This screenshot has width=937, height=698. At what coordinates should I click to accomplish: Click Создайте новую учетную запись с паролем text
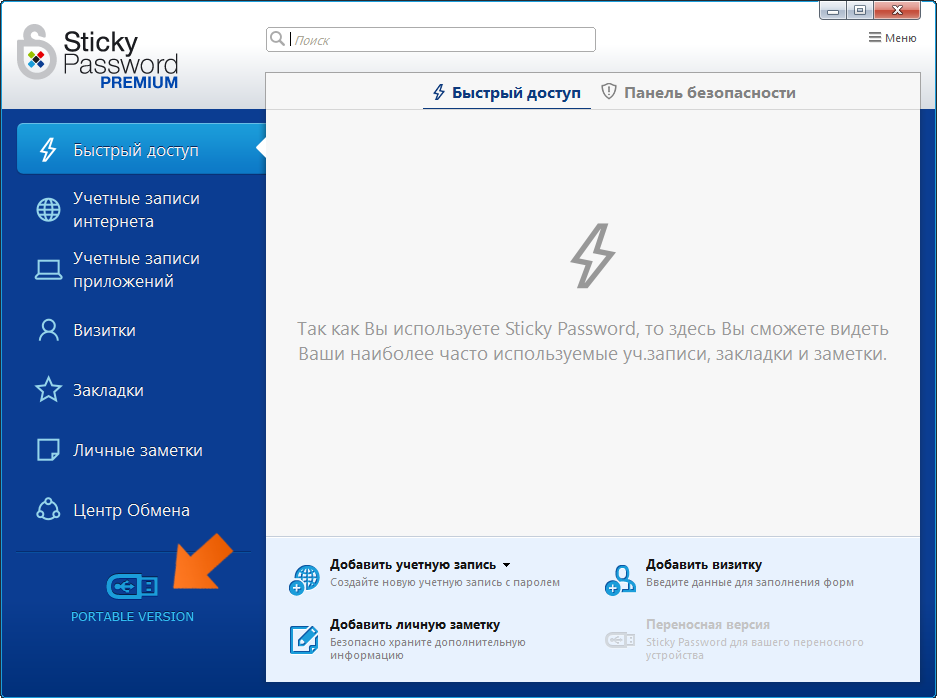445,582
